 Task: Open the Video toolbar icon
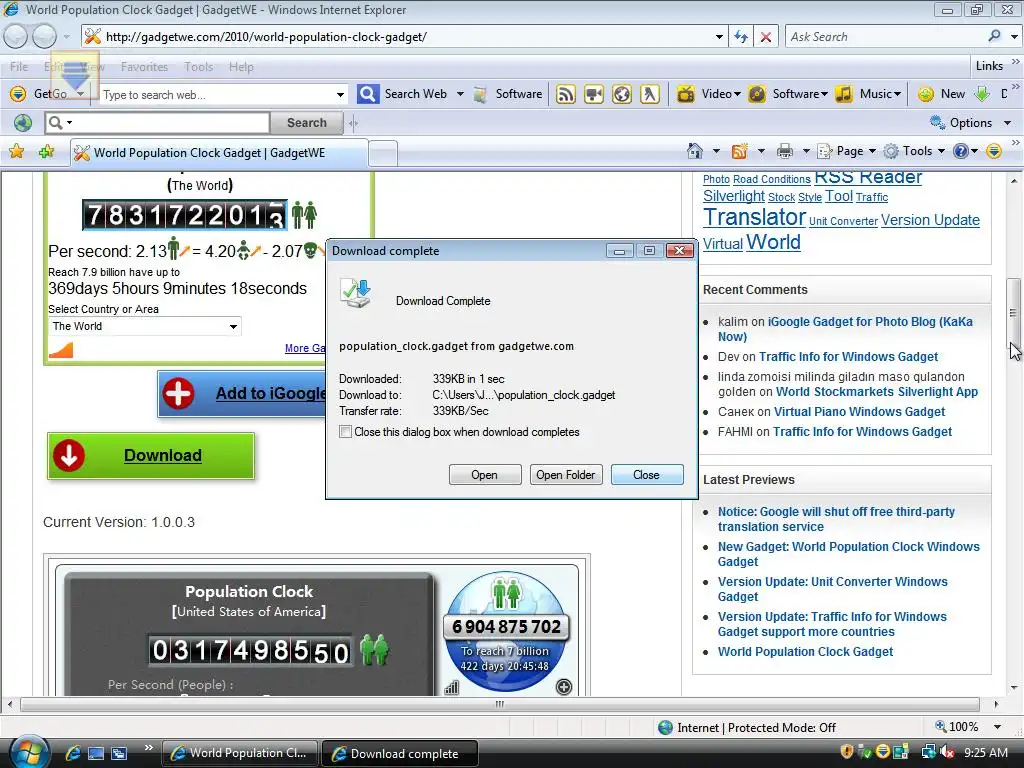[686, 94]
